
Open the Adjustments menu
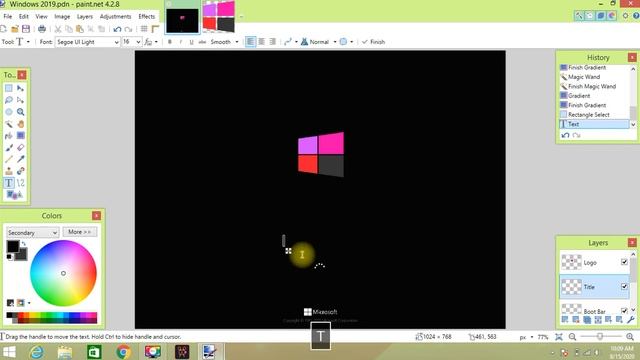tap(116, 16)
